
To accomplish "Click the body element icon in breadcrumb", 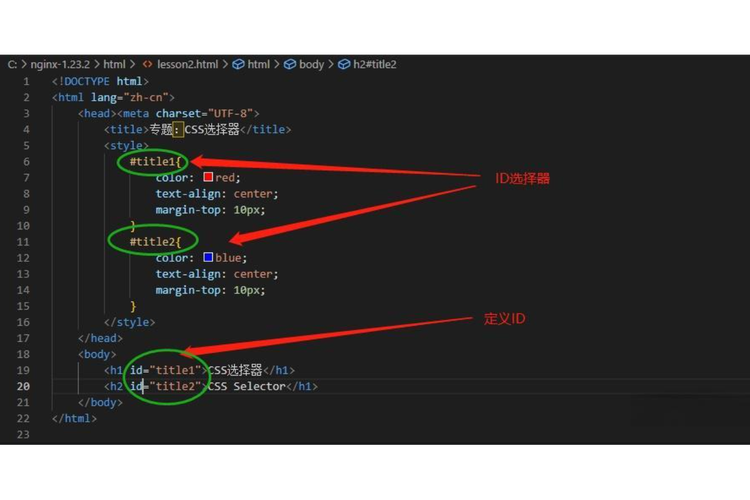I will tap(290, 64).
